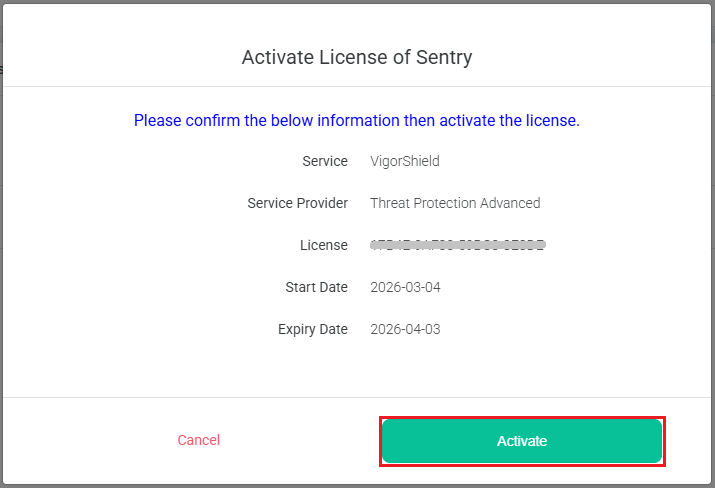Click the "Activate License of Sentry" title

[x=357, y=57]
